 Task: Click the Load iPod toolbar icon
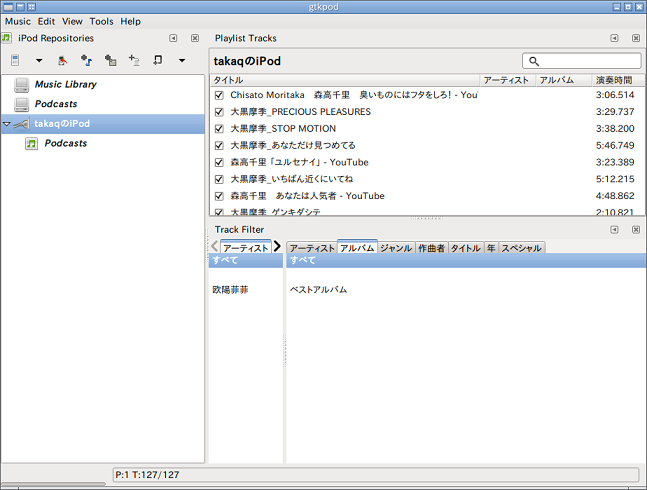click(15, 60)
